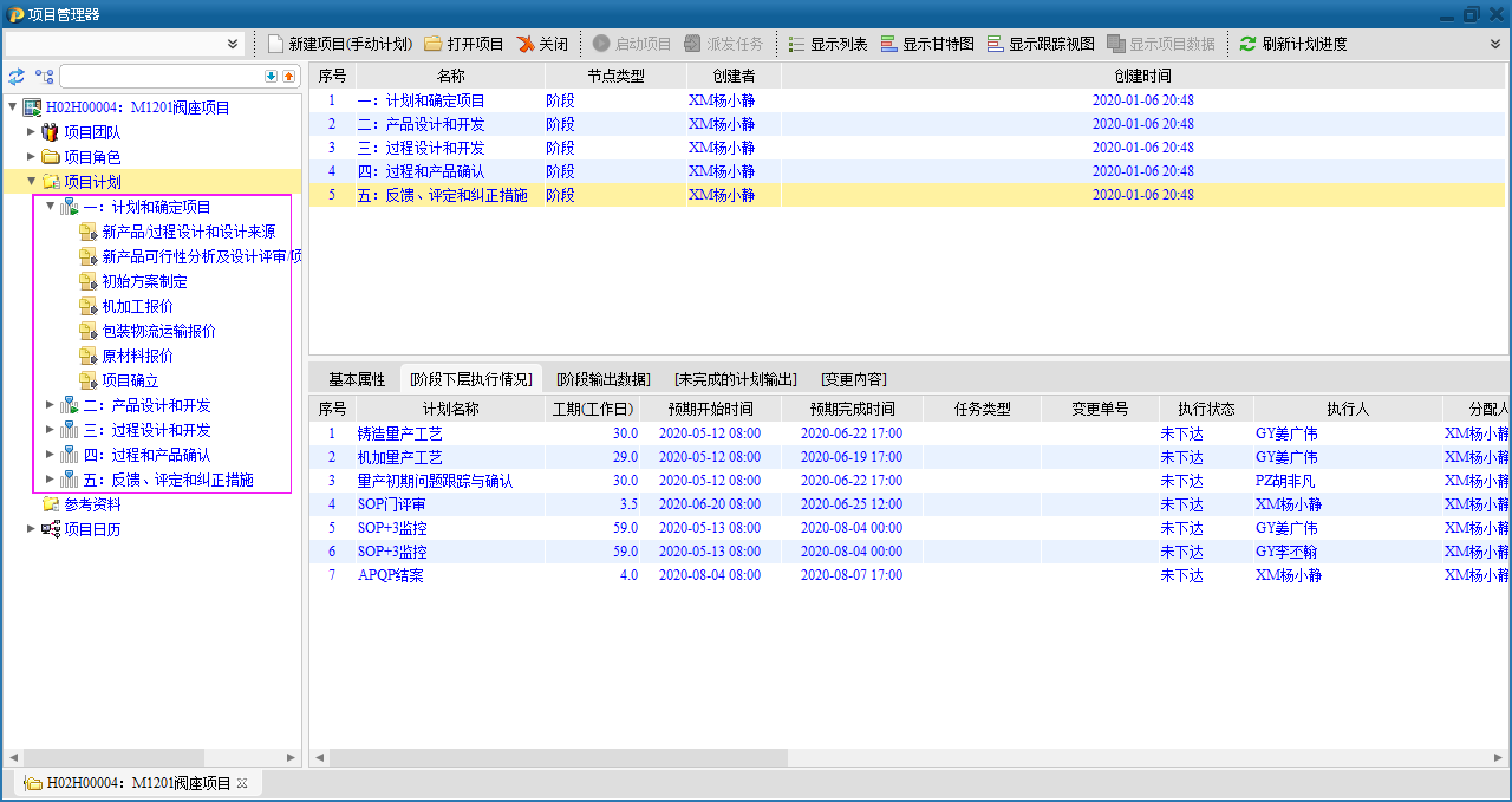The image size is (1512, 802).
Task: Click the bottom horizontal scrollbar of task table
Action: point(558,757)
